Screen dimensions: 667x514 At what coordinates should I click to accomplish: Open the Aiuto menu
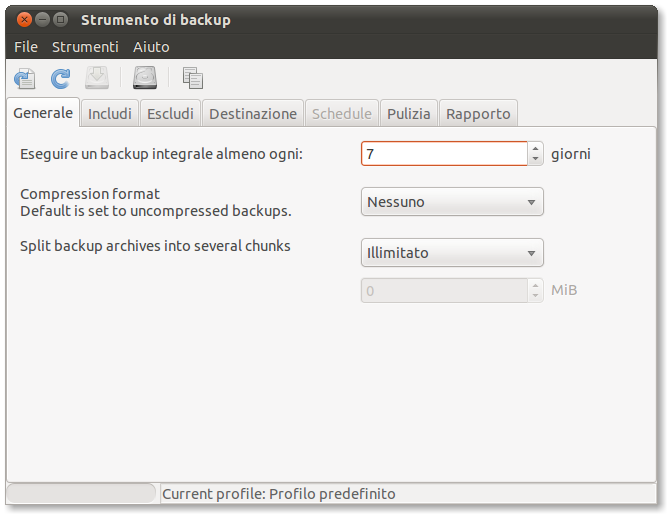[x=151, y=47]
